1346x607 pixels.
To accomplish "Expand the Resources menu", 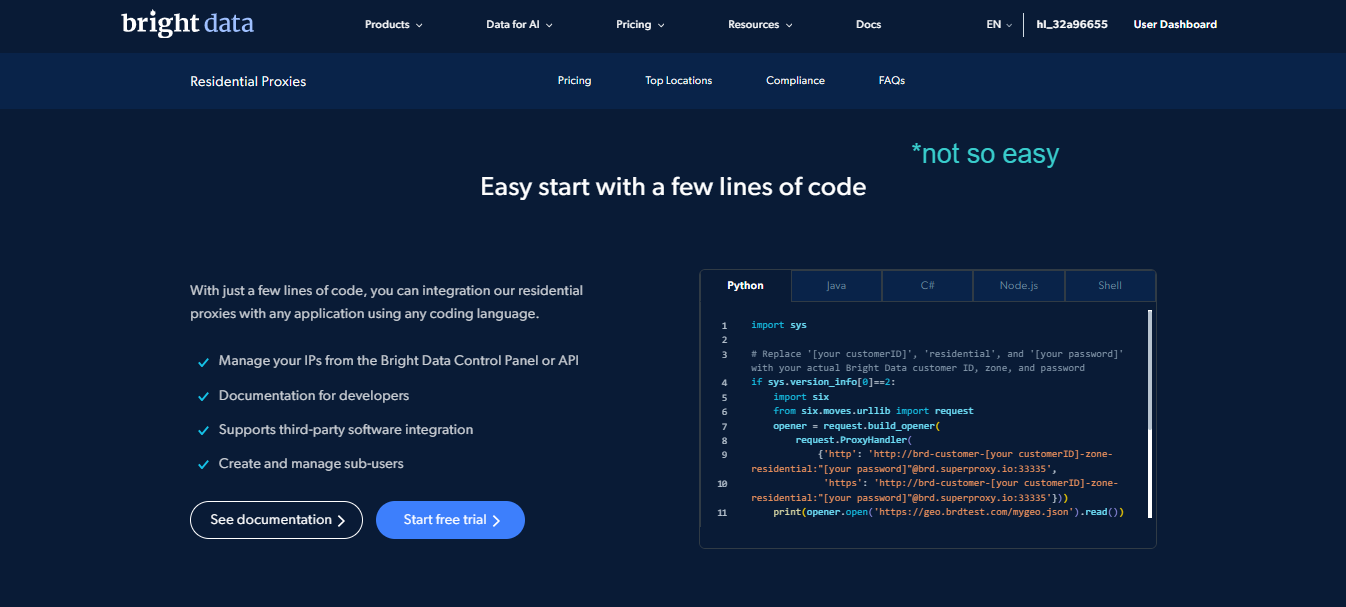I will [760, 25].
